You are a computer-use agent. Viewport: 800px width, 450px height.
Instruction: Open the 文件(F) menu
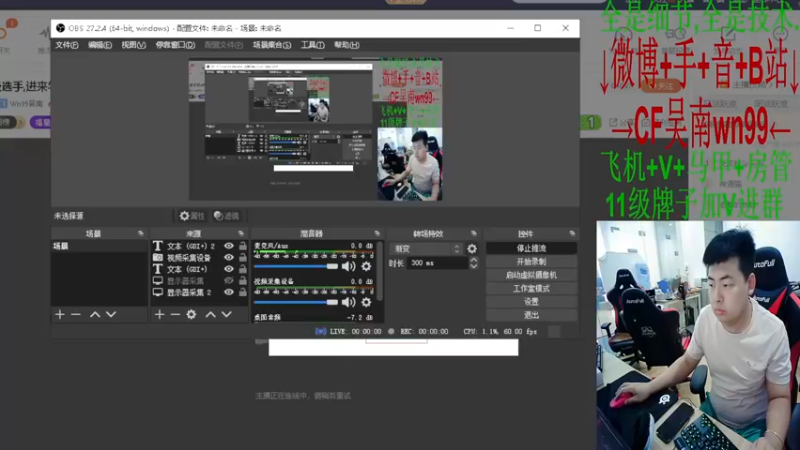coord(67,45)
